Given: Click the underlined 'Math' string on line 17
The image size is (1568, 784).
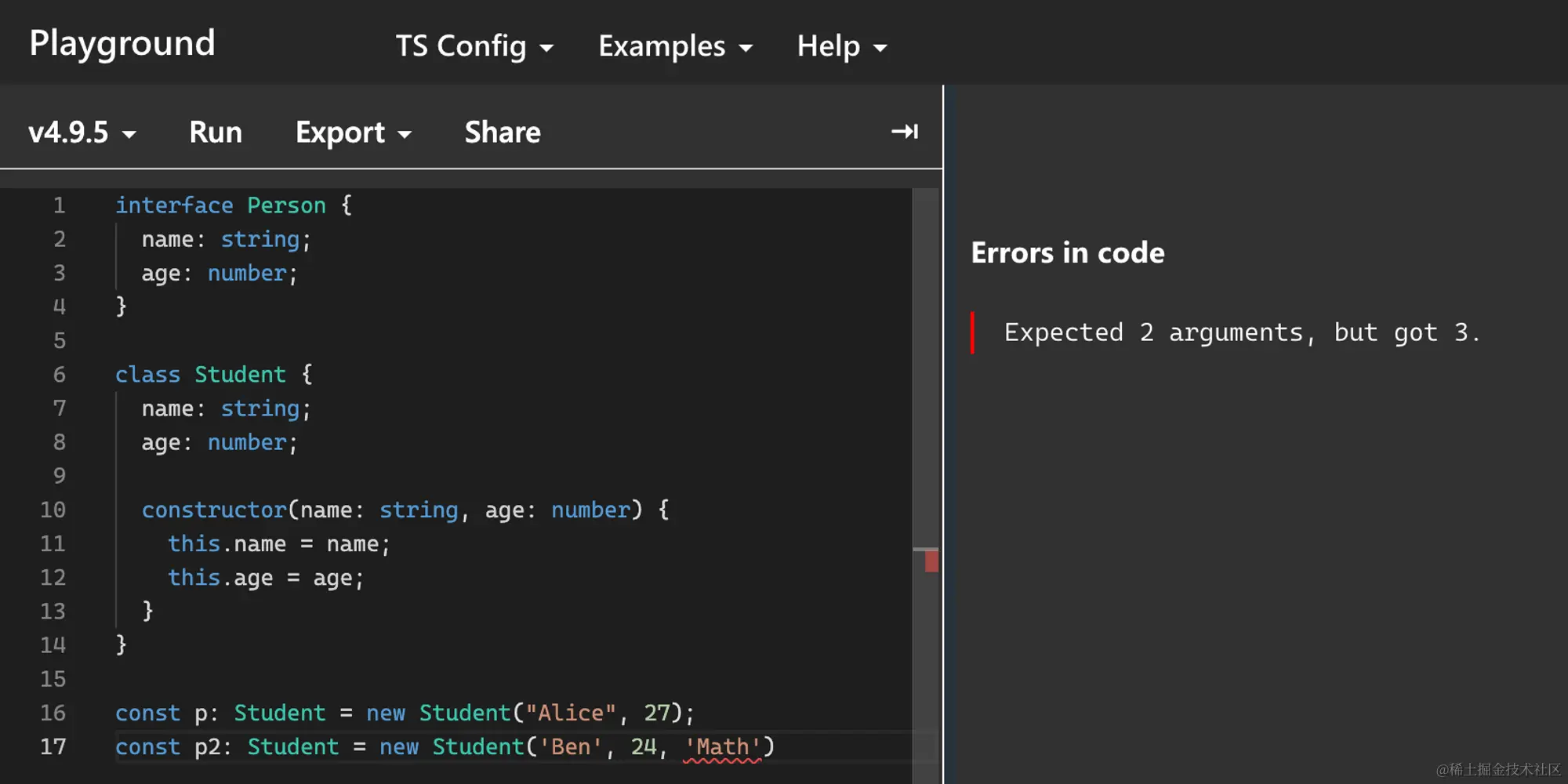Looking at the screenshot, I should pos(722,746).
